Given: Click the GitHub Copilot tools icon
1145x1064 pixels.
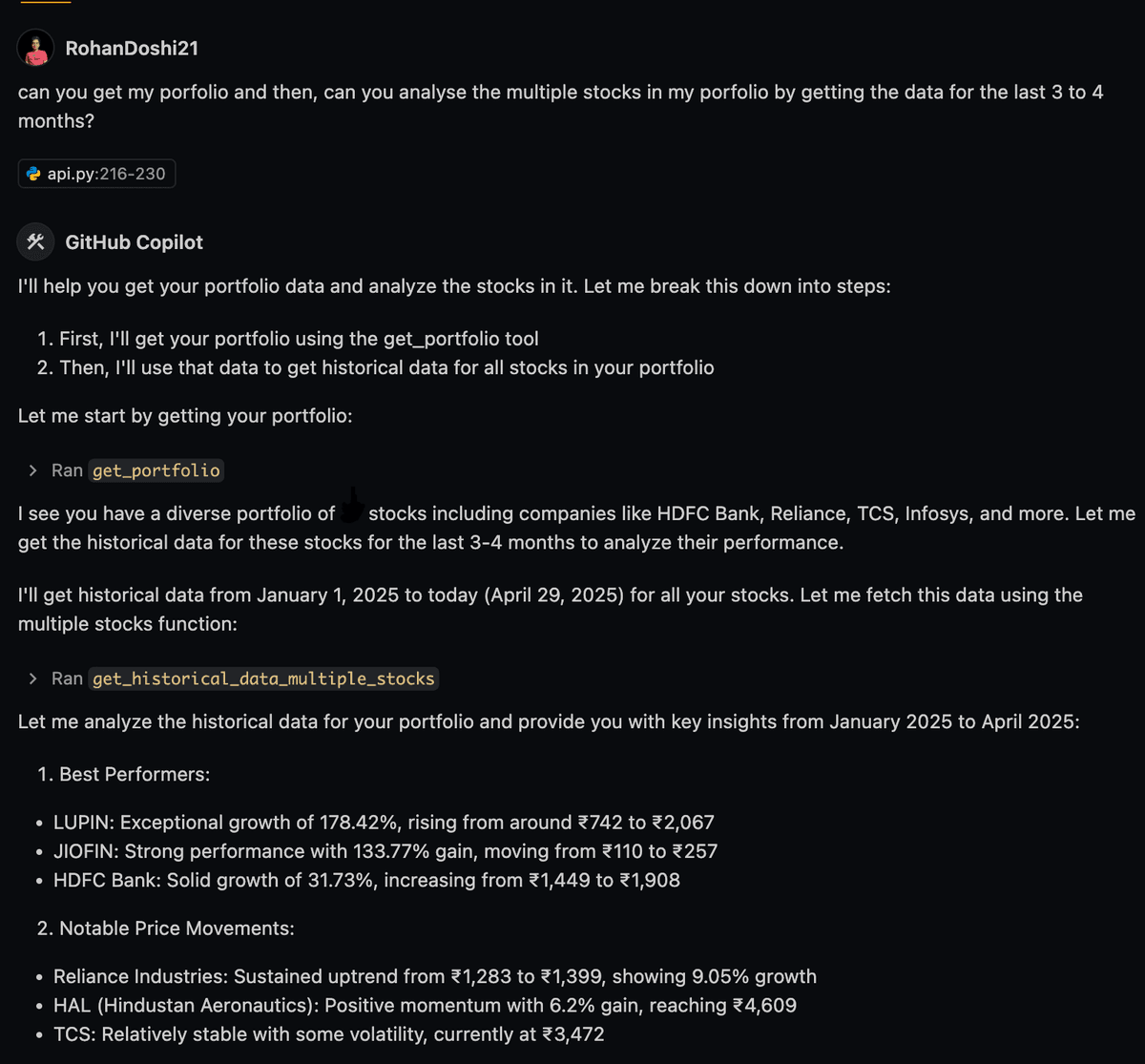Looking at the screenshot, I should coord(35,242).
